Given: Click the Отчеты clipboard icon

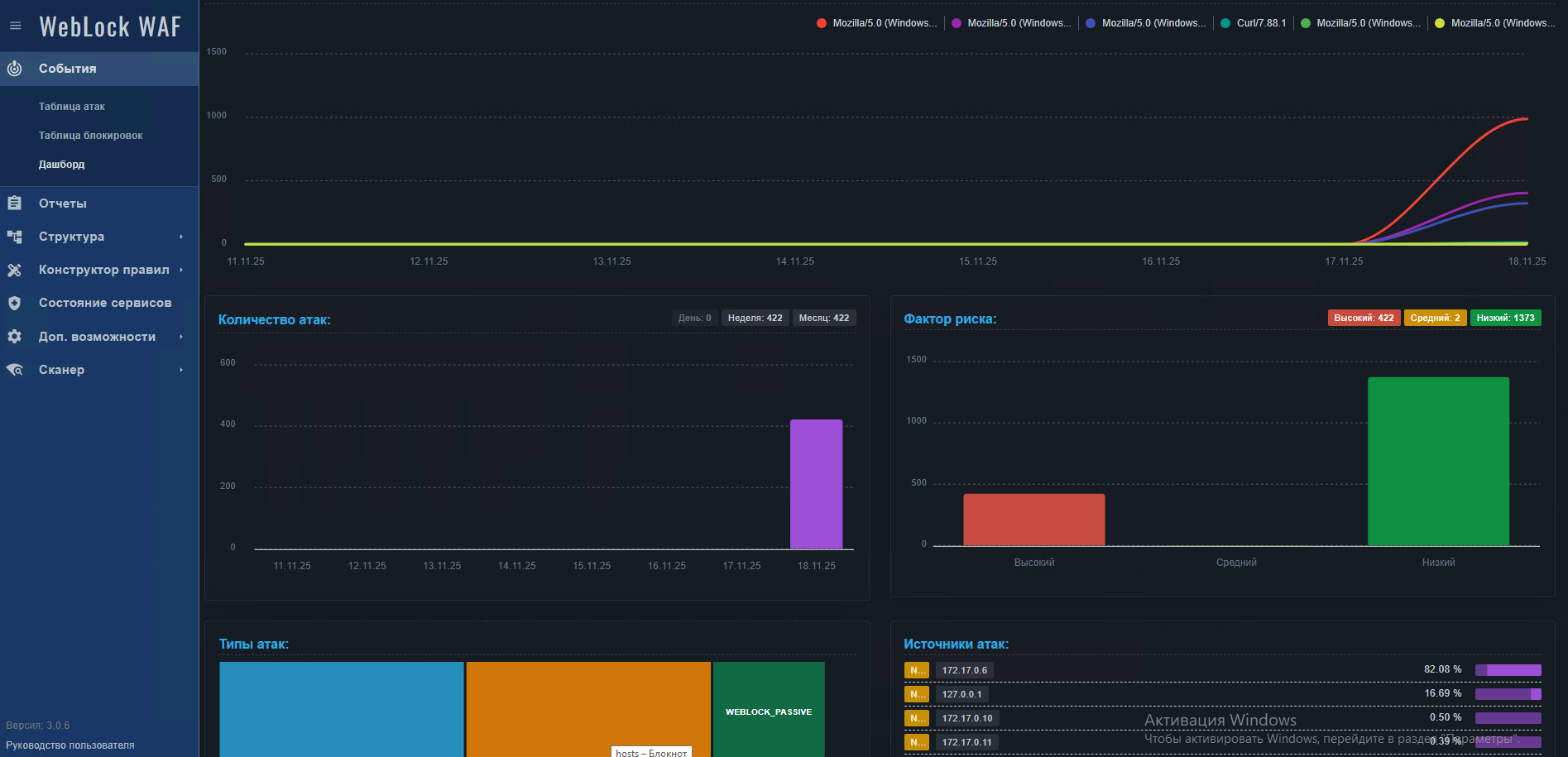Looking at the screenshot, I should coord(15,203).
